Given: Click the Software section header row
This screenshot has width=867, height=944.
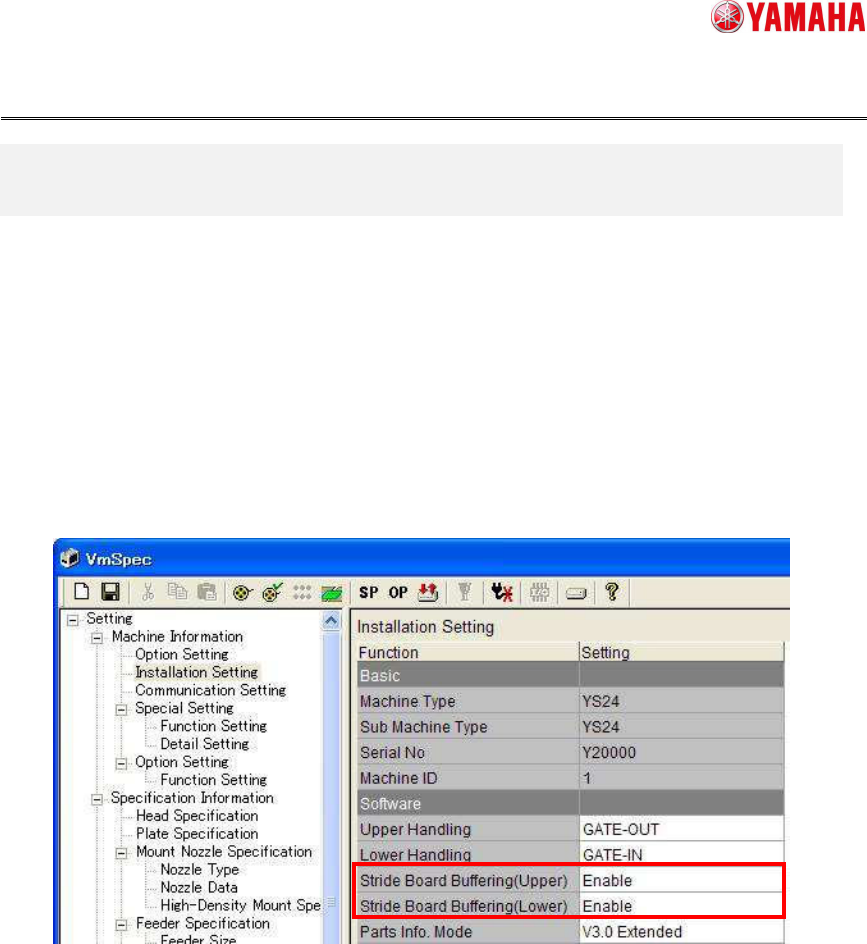Looking at the screenshot, I should point(571,804).
